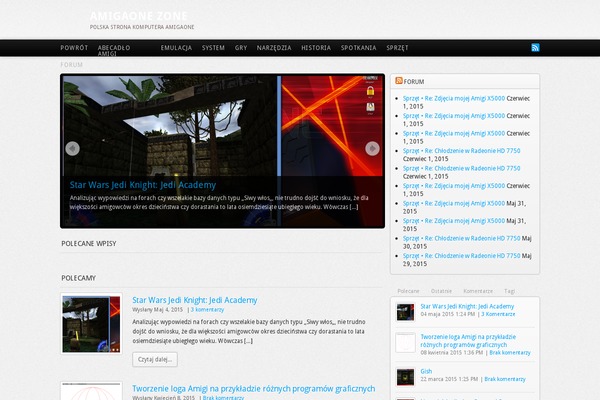The width and height of the screenshot is (600, 400).
Task: Click the orange RSS icon beside FORUM heading
Action: (x=399, y=80)
